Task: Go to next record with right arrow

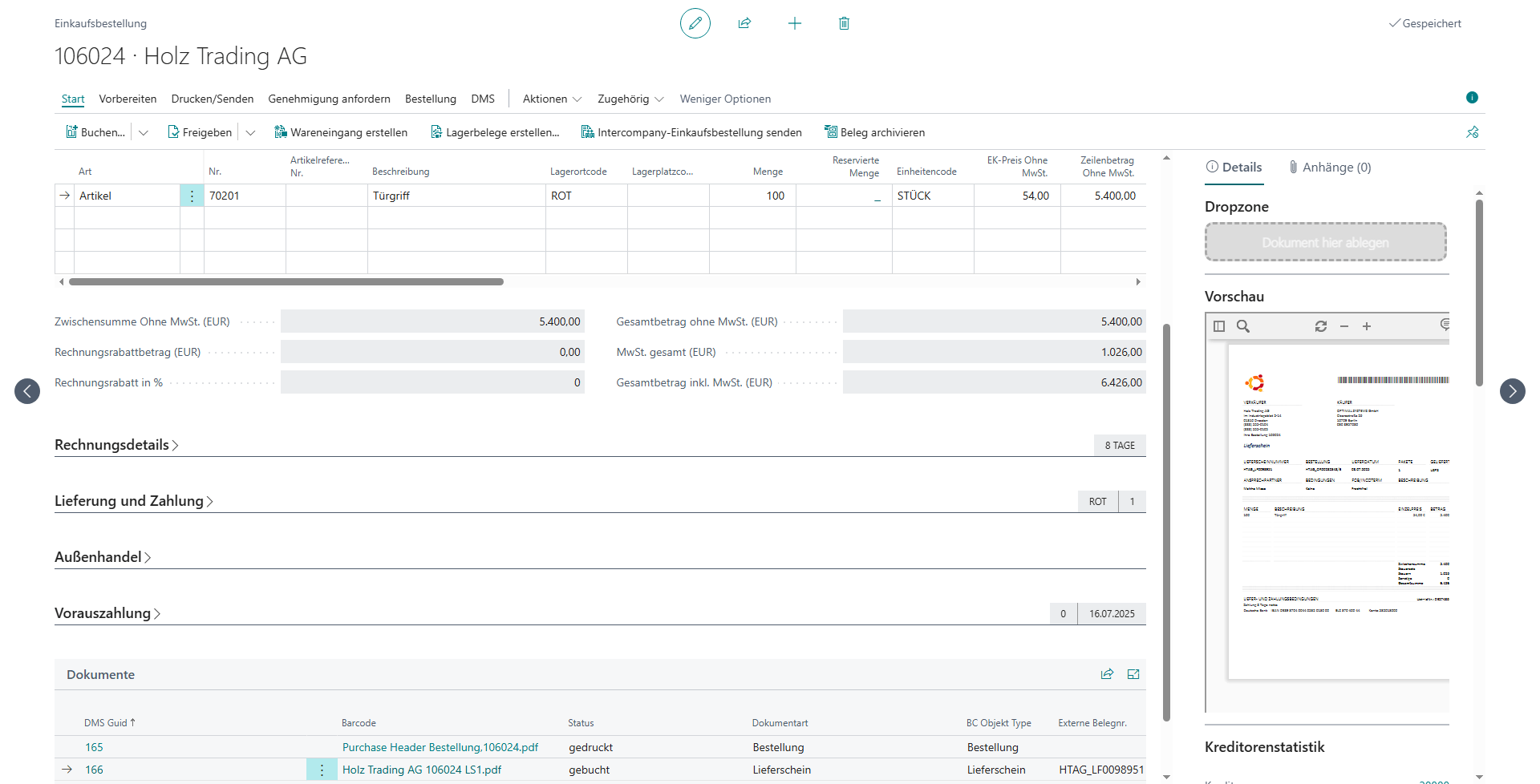Action: coord(1513,391)
